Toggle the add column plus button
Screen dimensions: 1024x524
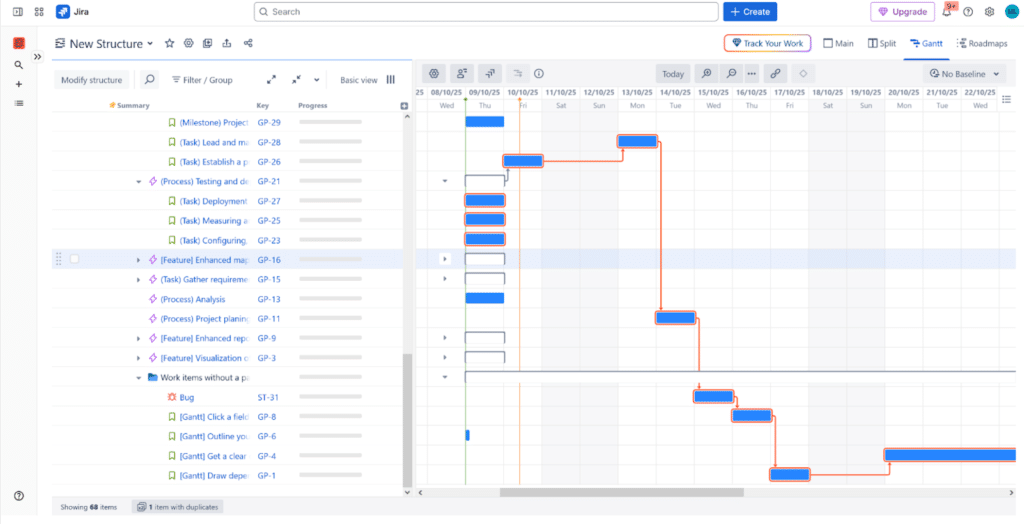coord(404,106)
